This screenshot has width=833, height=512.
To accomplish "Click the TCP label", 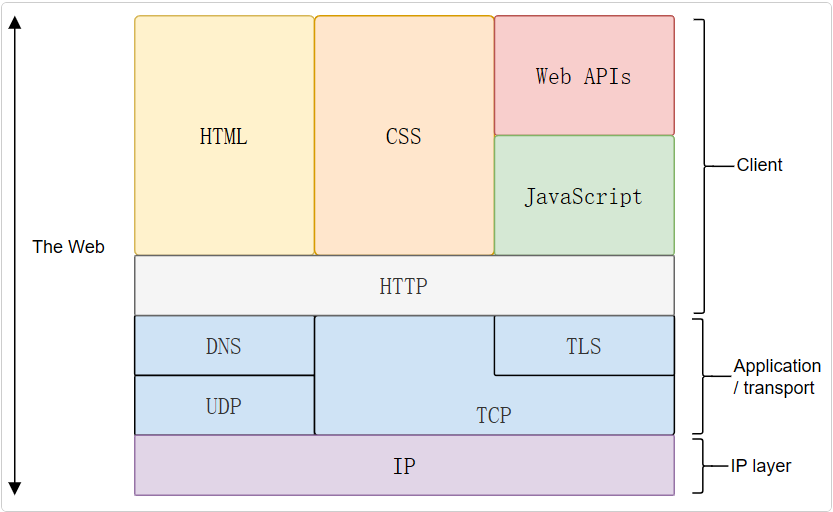I will pyautogui.click(x=494, y=415).
